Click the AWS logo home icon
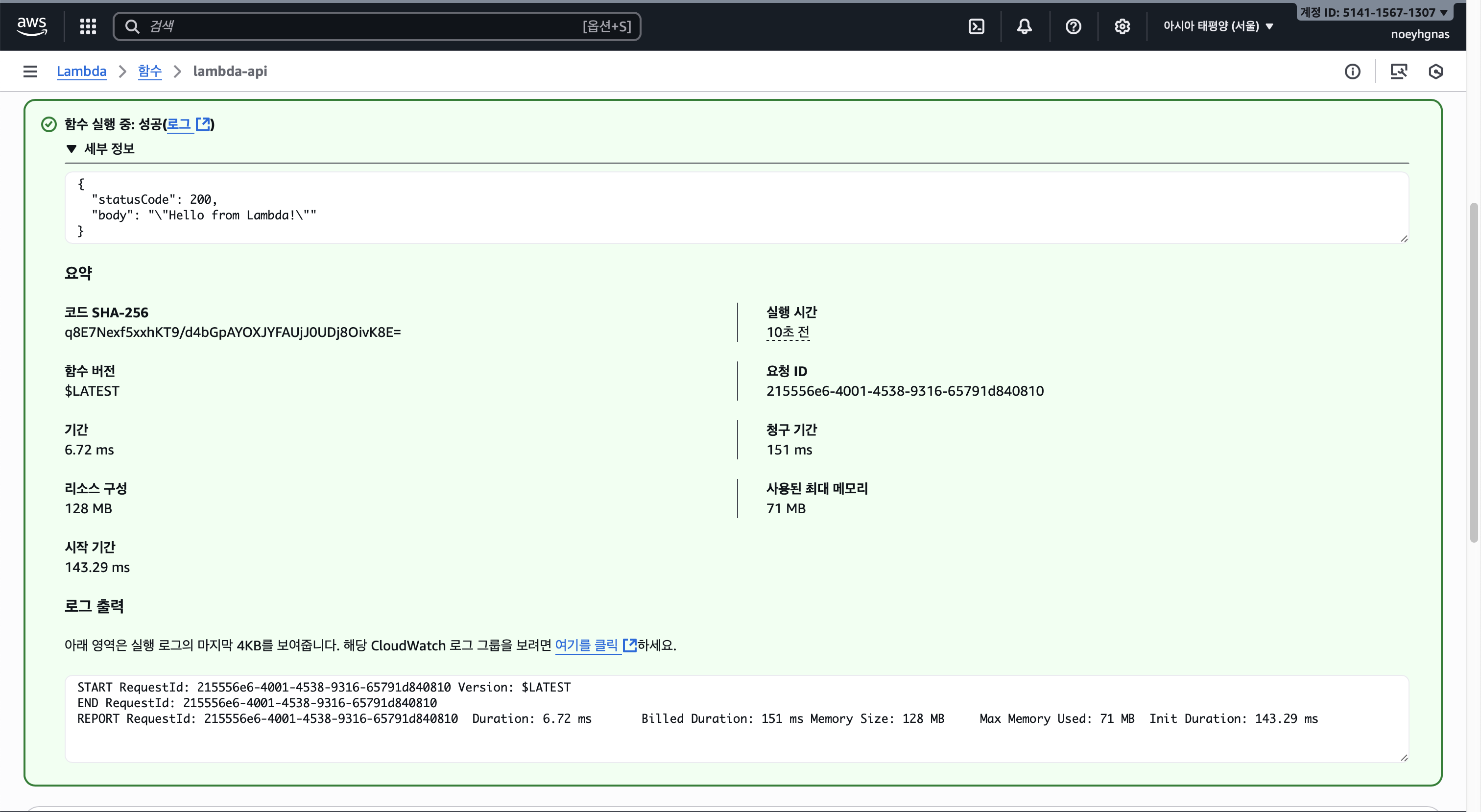 tap(32, 26)
